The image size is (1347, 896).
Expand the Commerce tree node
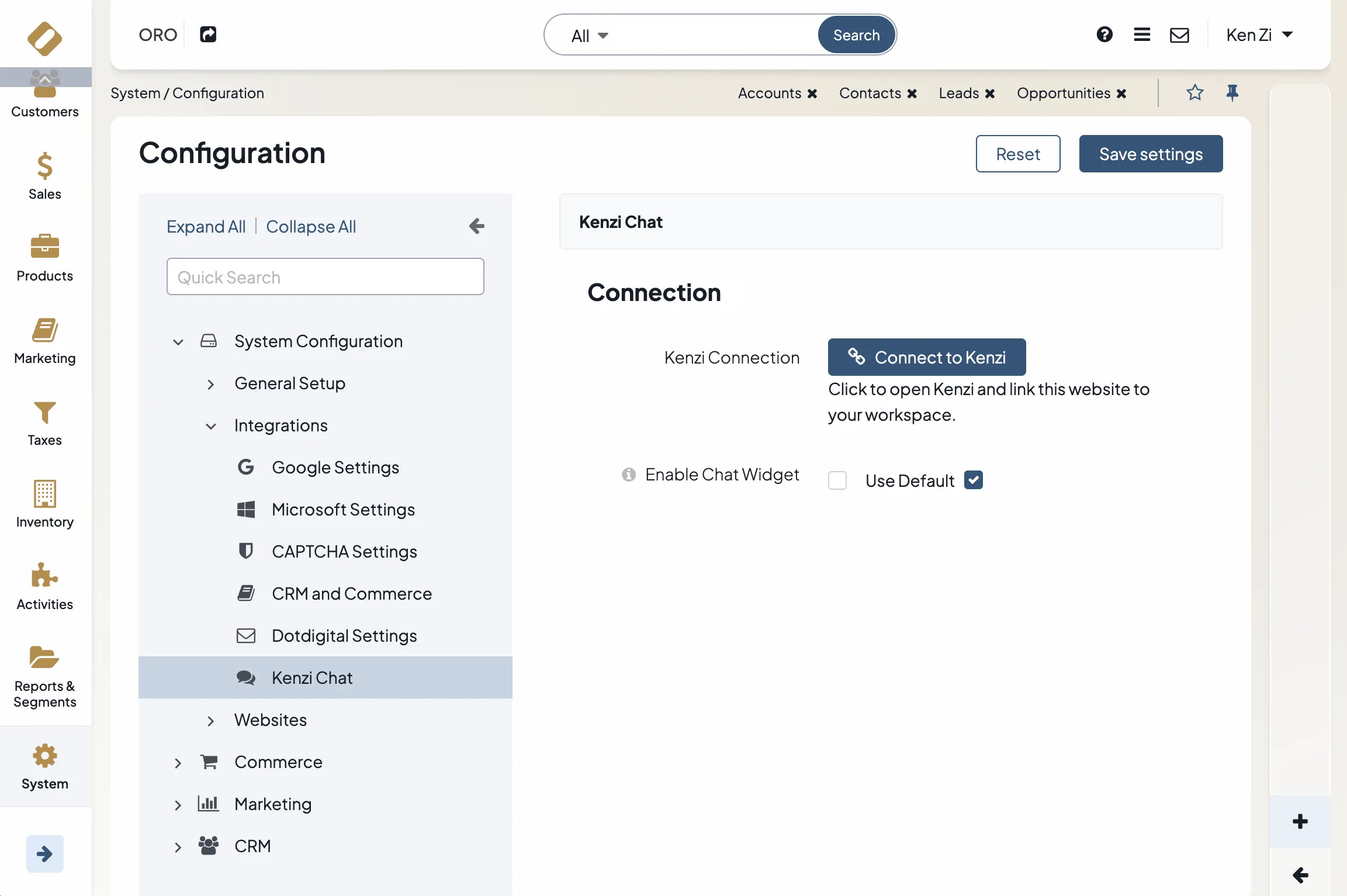click(178, 763)
